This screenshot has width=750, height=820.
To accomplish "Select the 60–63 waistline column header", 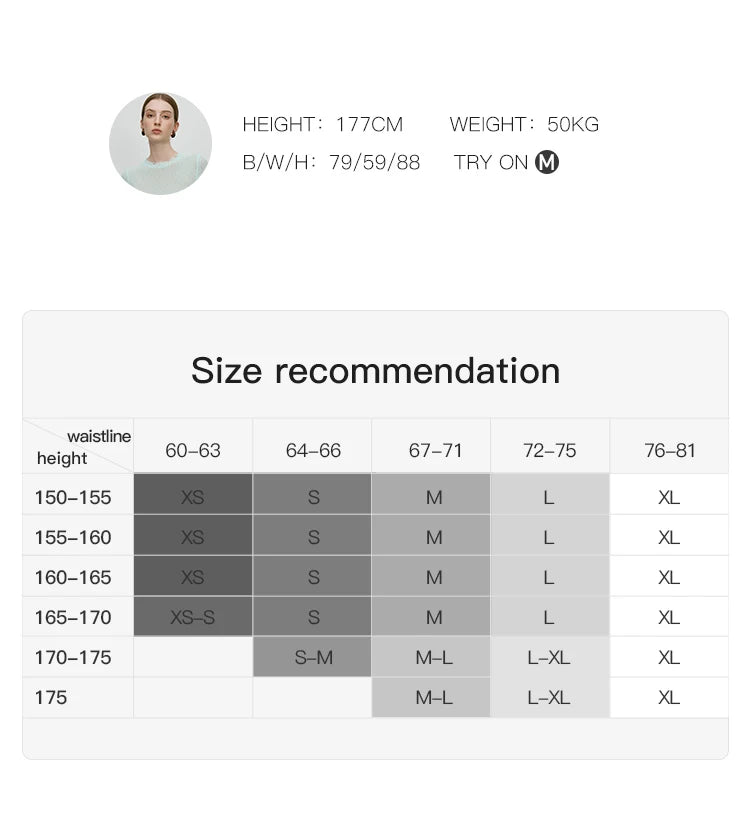I will (193, 451).
